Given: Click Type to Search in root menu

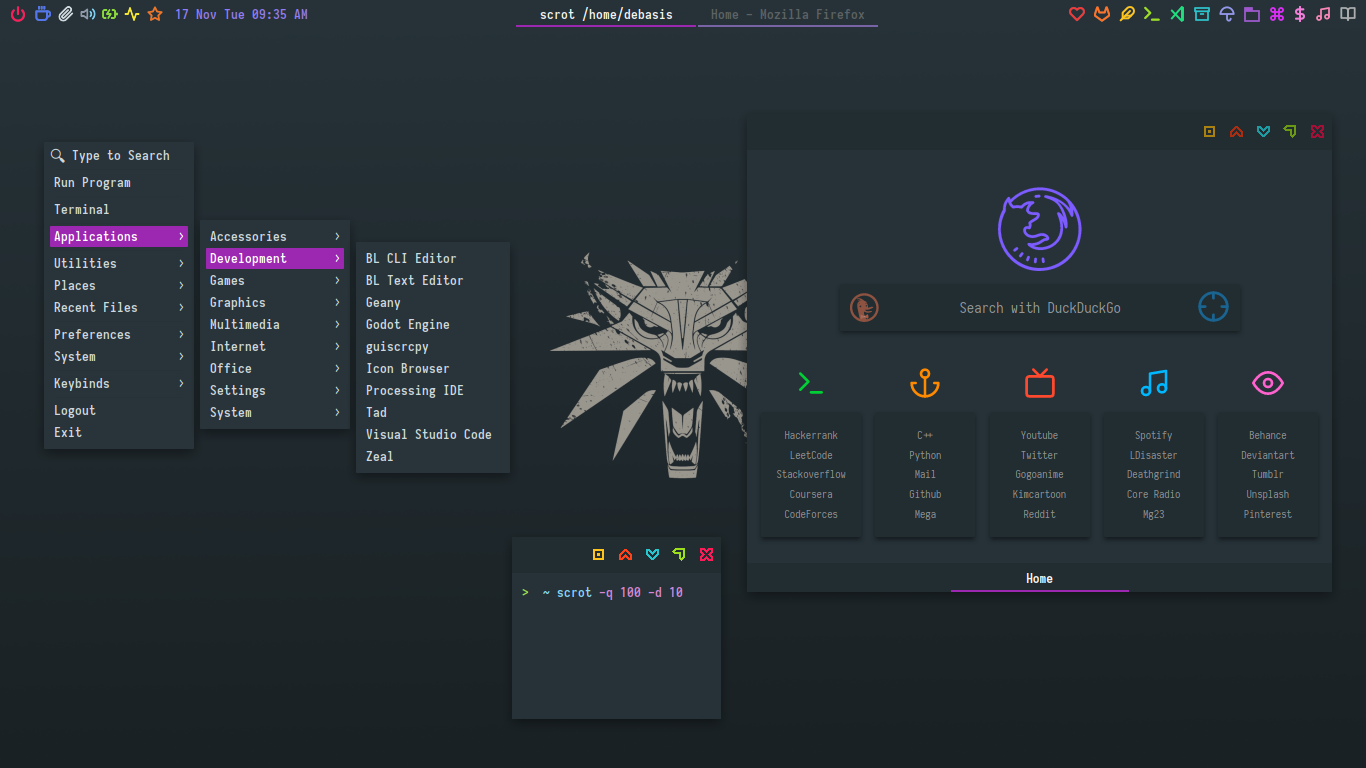Looking at the screenshot, I should pos(119,155).
